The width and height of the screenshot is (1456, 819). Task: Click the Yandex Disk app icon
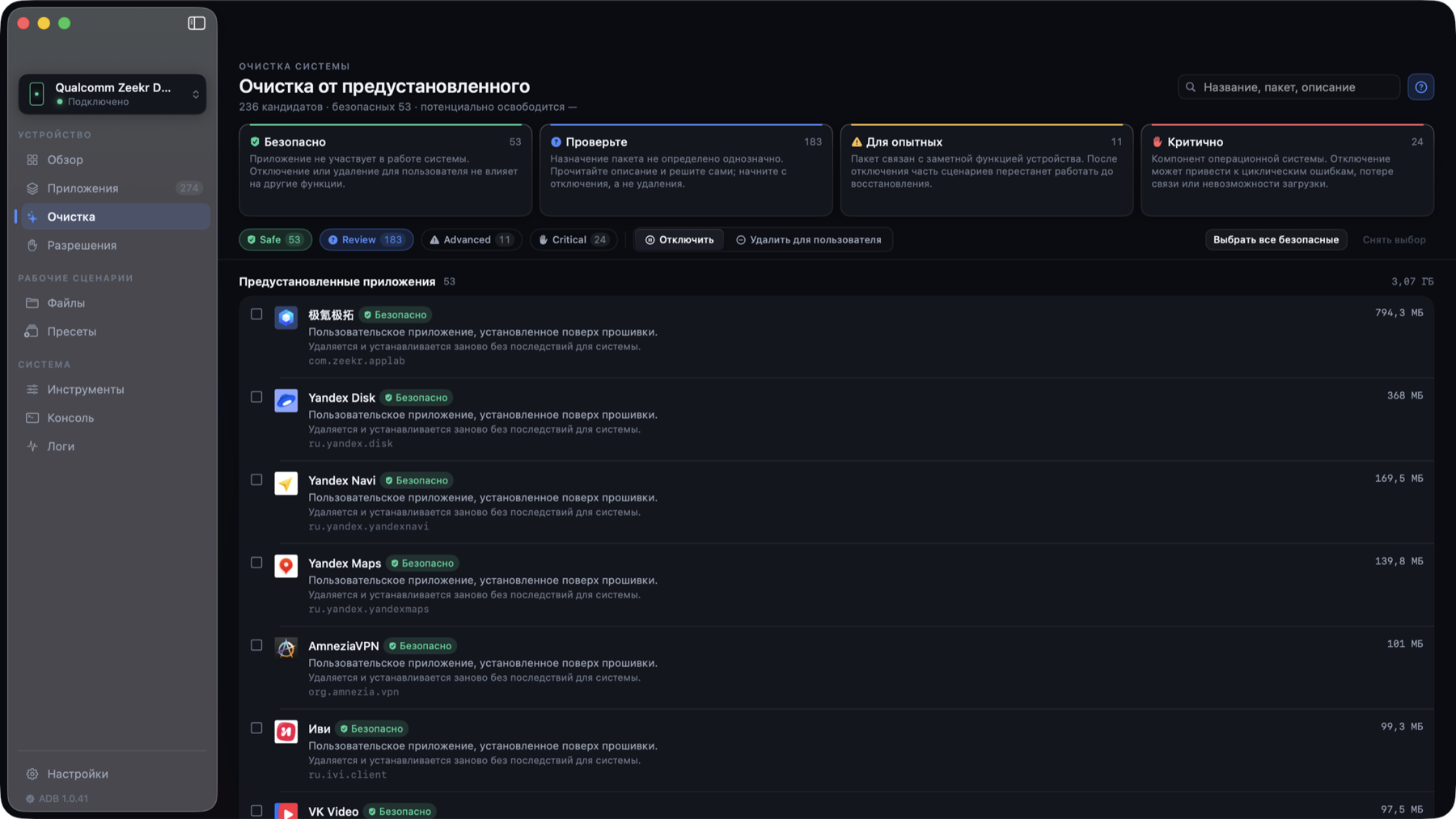[x=286, y=401]
